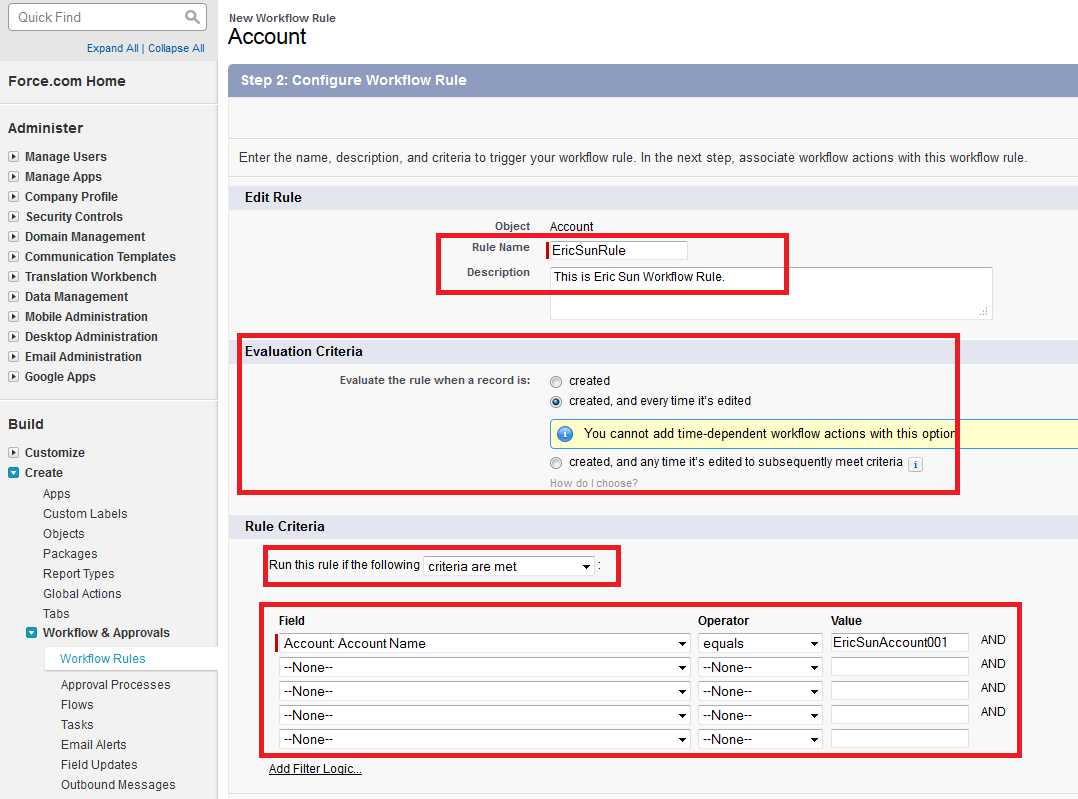1078x799 pixels.
Task: Expand the Desktop Administration arrow
Action: (13, 336)
